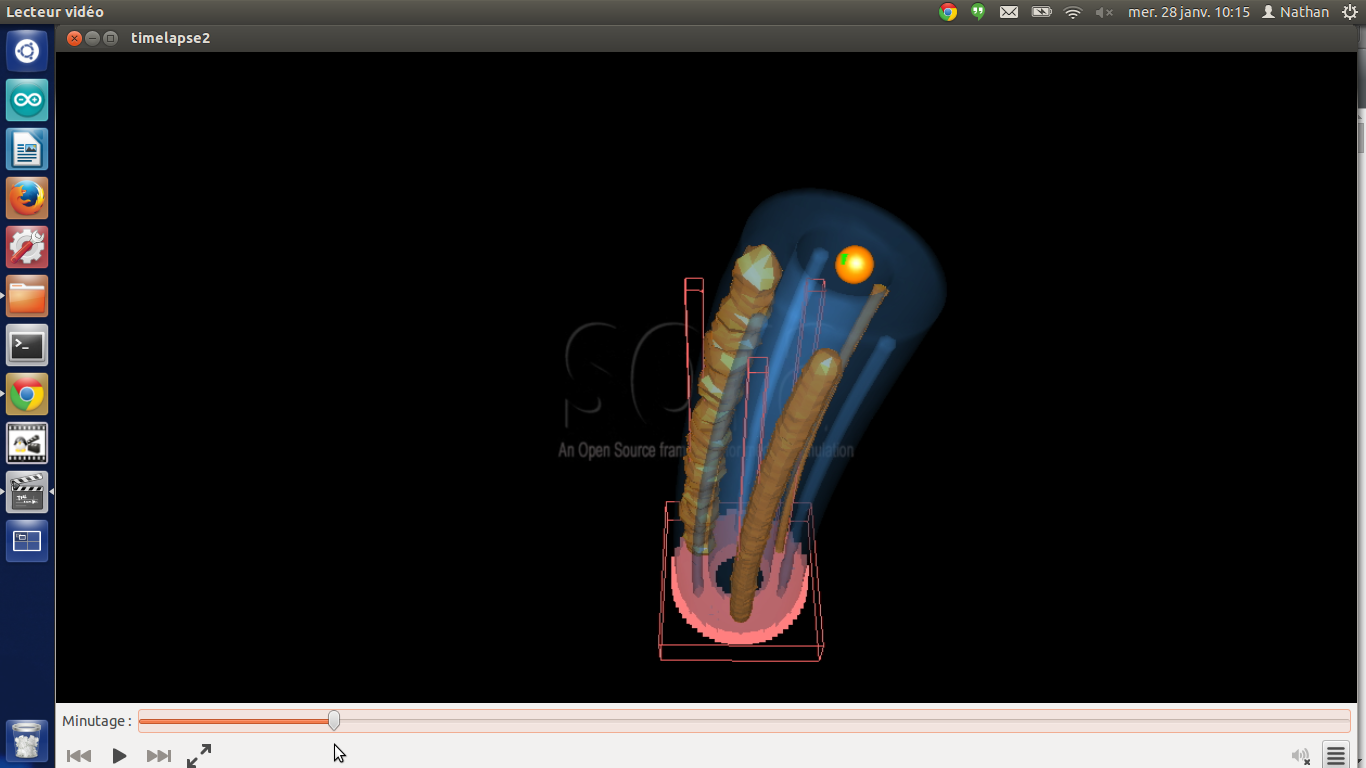Screen dimensions: 1366x768
Task: Open the Nathan user menu
Action: tap(1295, 12)
